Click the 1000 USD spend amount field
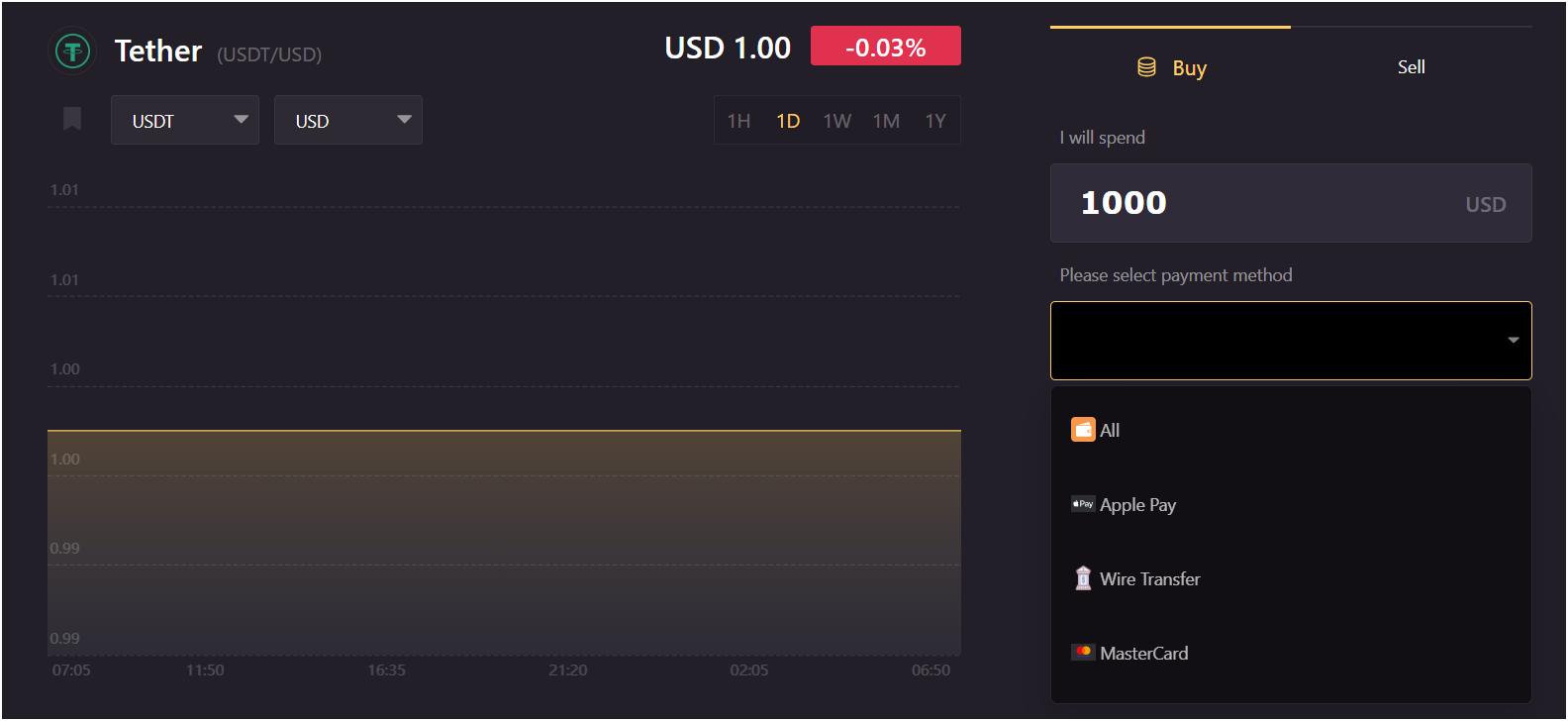This screenshot has height=721, width=1568. tap(1289, 203)
